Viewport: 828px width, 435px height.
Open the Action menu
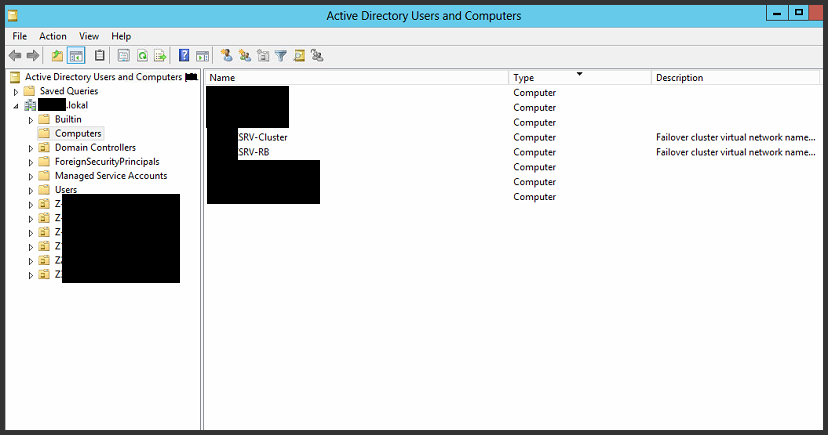pos(53,36)
